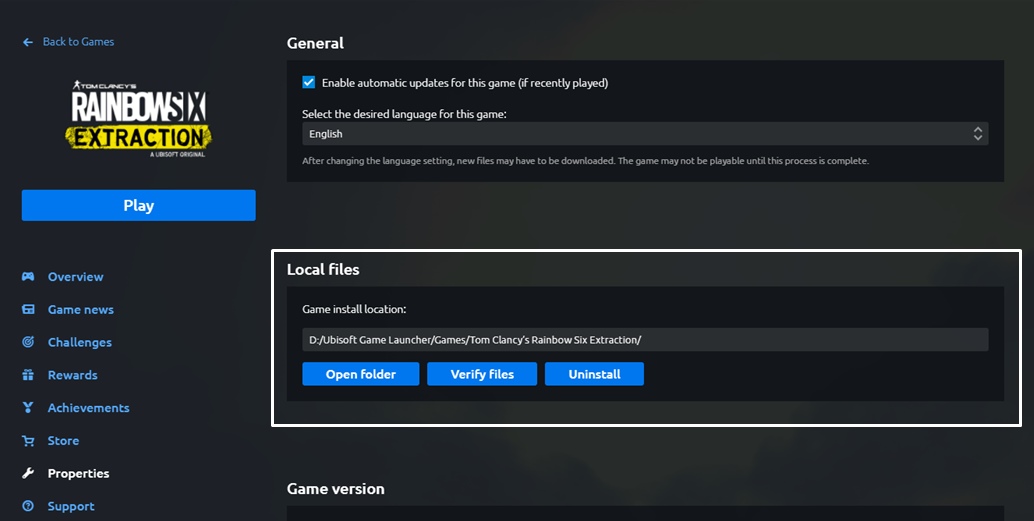Click the Verify files button

click(x=482, y=374)
